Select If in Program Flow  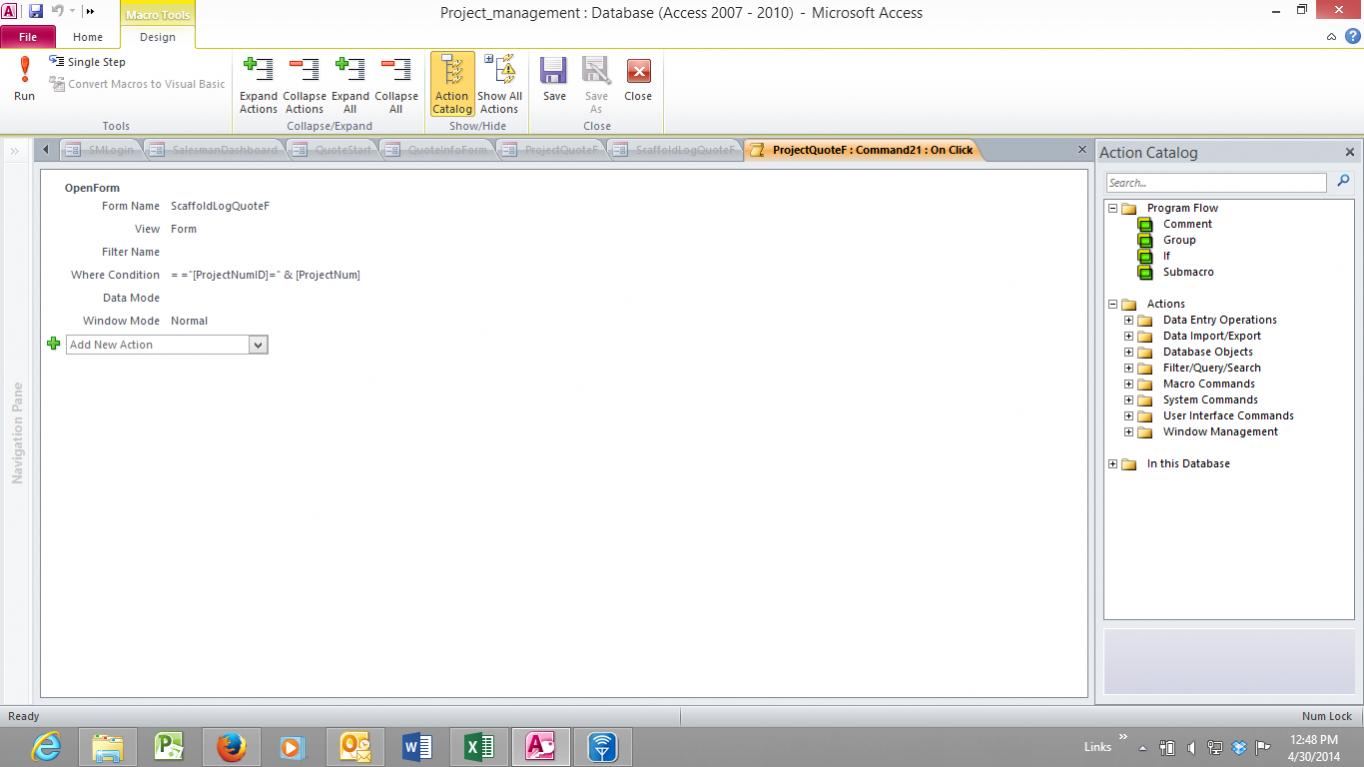coord(1166,256)
